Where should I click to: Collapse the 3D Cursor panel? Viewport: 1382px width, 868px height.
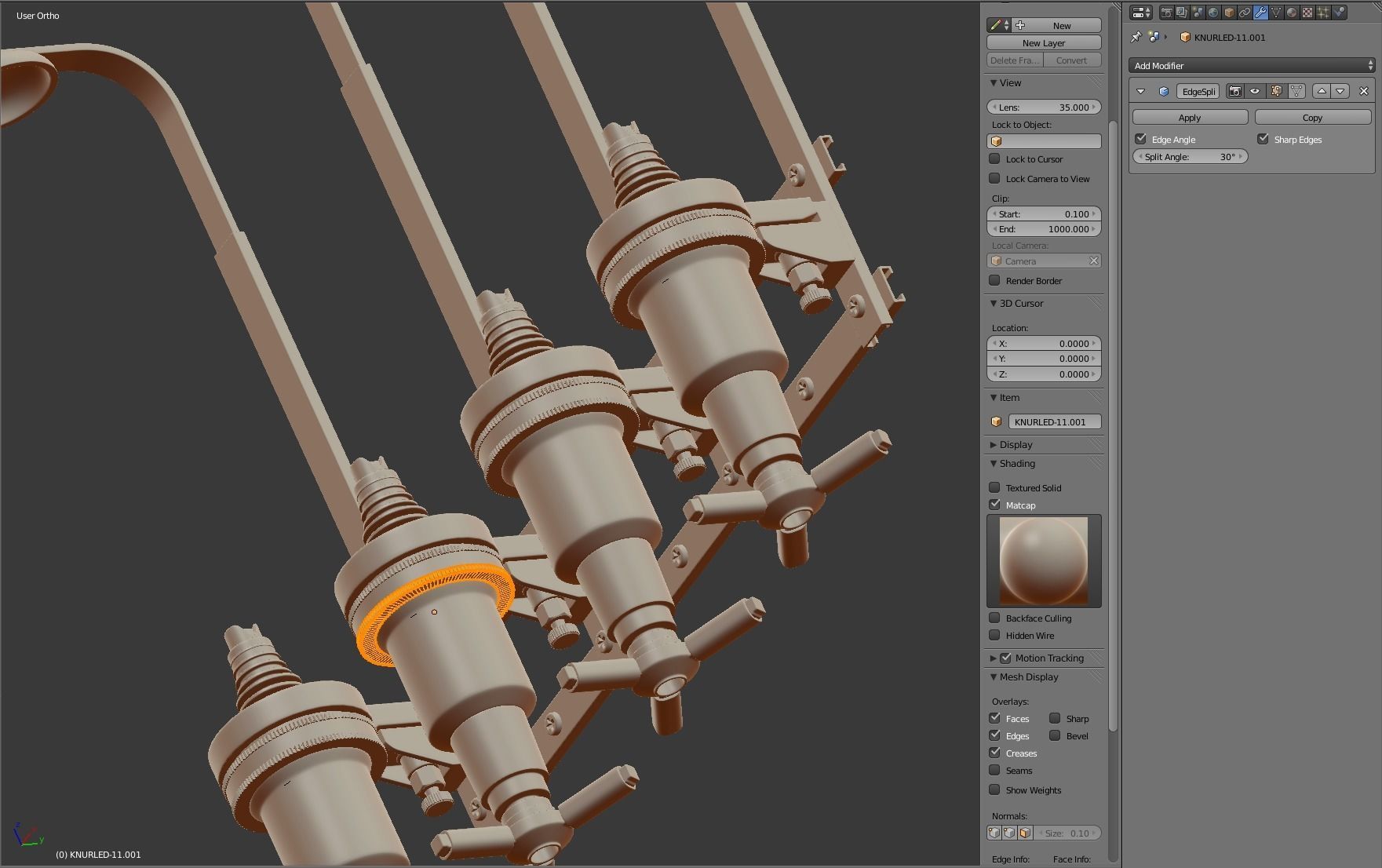click(994, 304)
